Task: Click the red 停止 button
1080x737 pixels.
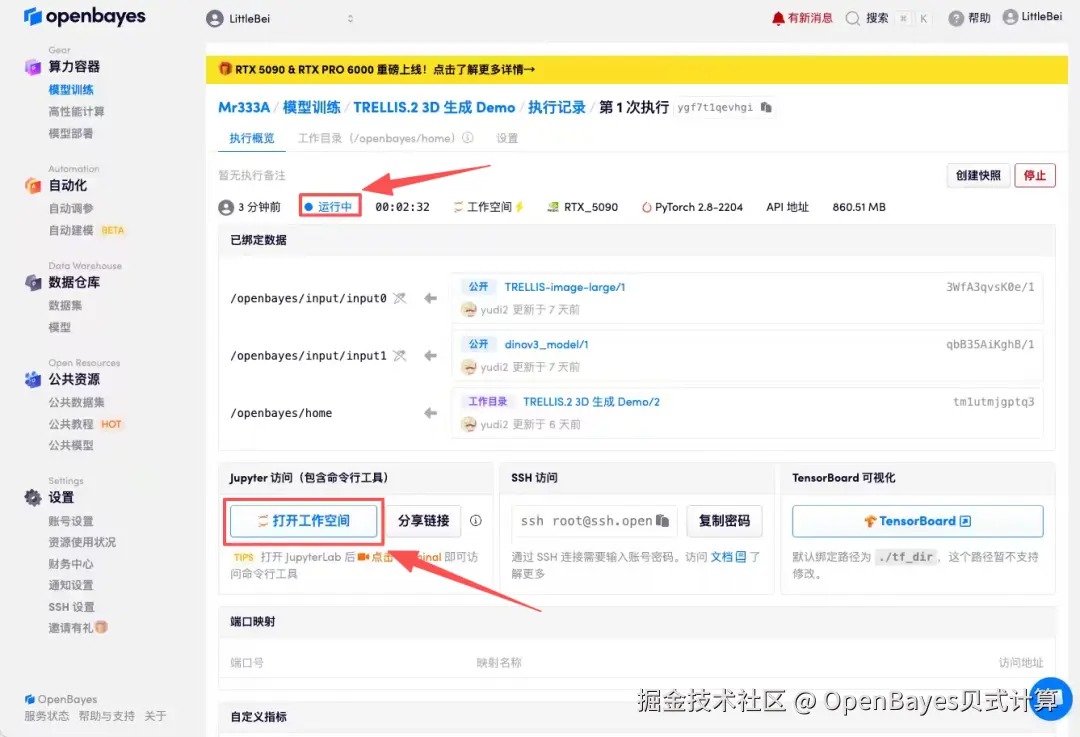Action: [x=1035, y=176]
